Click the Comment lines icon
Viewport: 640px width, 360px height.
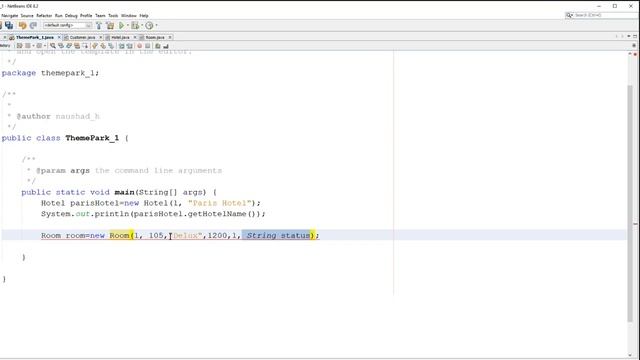pos(158,46)
